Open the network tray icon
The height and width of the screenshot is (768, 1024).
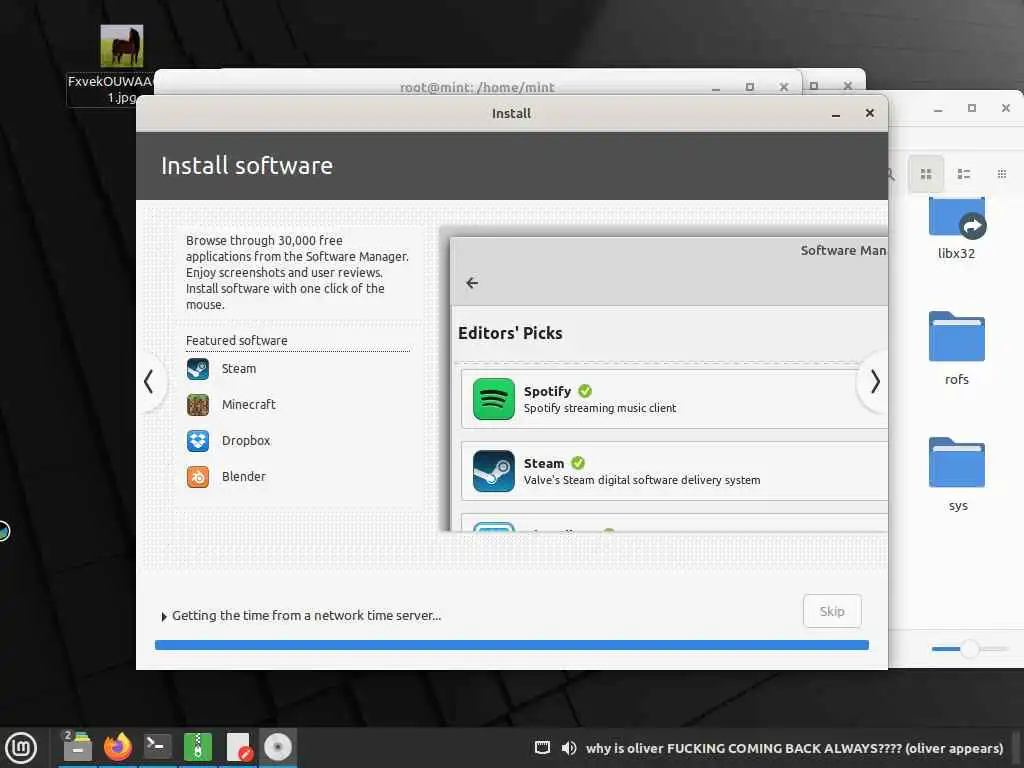[x=542, y=748]
